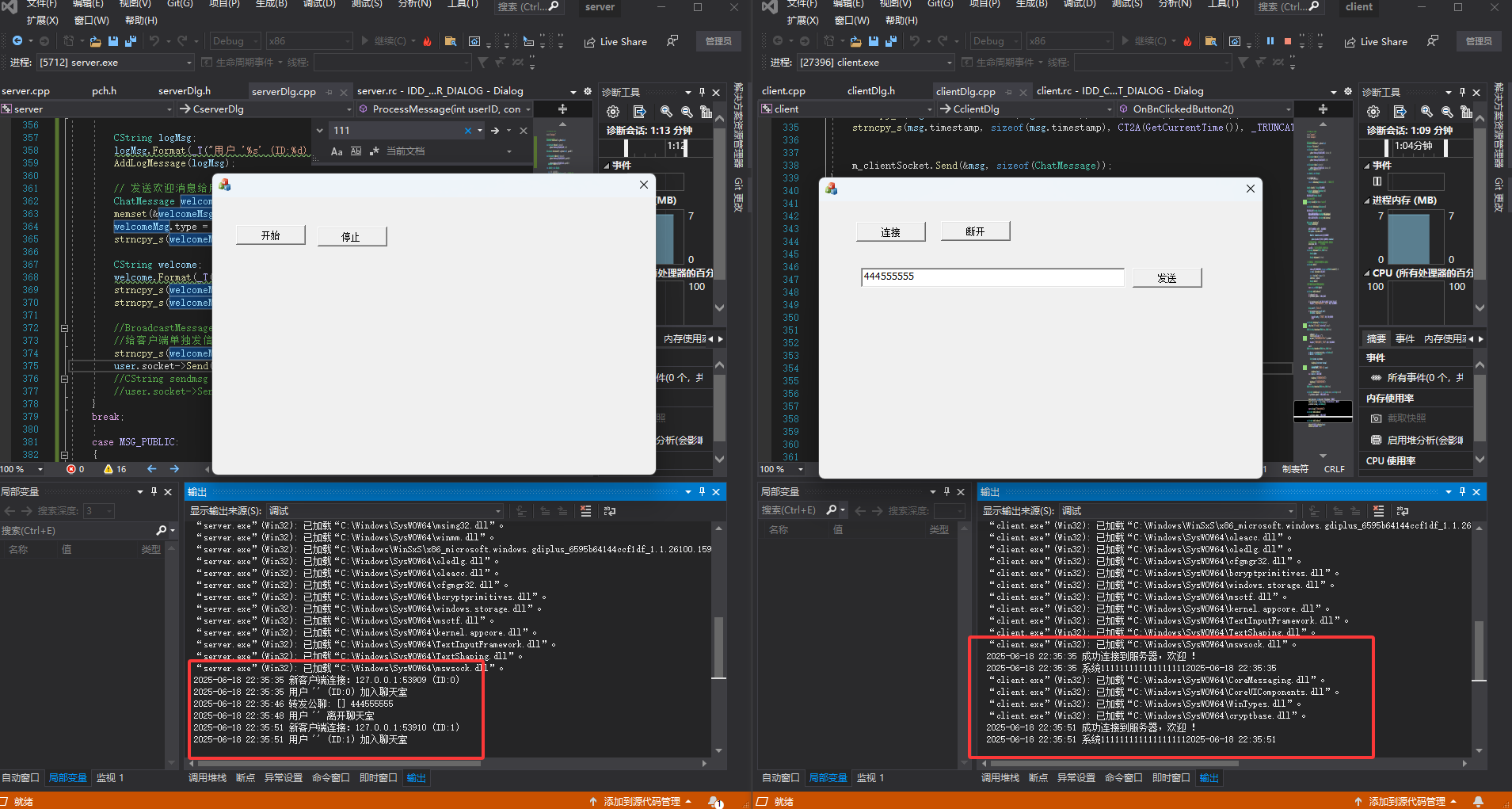Open diagnostics settings gear in server window
This screenshot has width=1512, height=809.
613,112
